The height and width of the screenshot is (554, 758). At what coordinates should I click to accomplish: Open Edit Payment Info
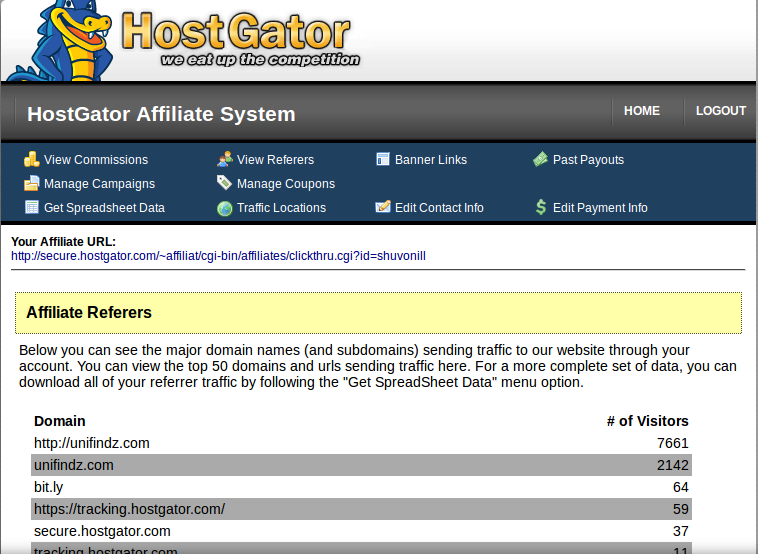pos(600,208)
